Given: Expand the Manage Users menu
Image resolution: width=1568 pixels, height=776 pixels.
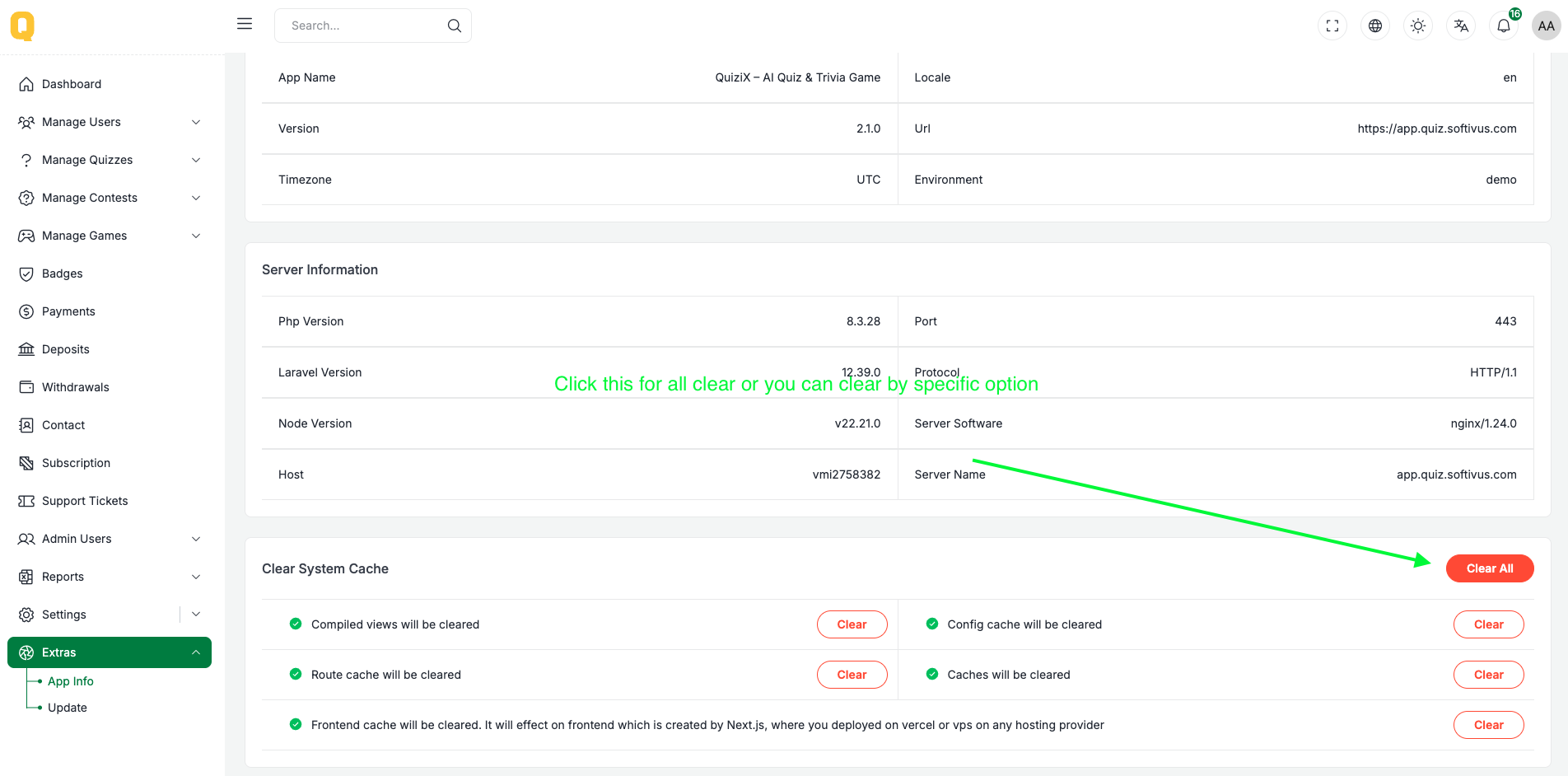Looking at the screenshot, I should point(110,122).
